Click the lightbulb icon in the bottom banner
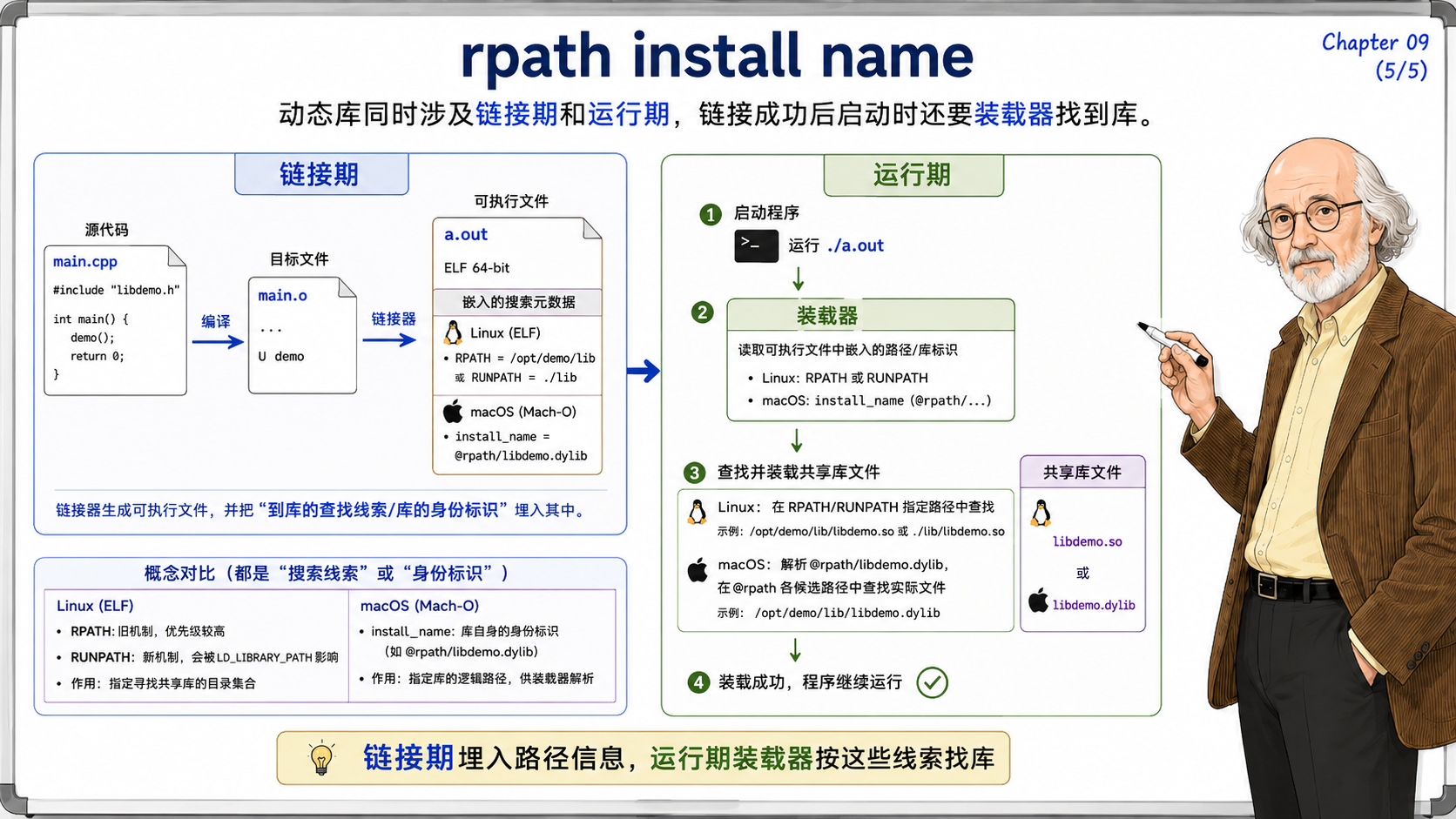This screenshot has width=1456, height=819. pyautogui.click(x=321, y=758)
